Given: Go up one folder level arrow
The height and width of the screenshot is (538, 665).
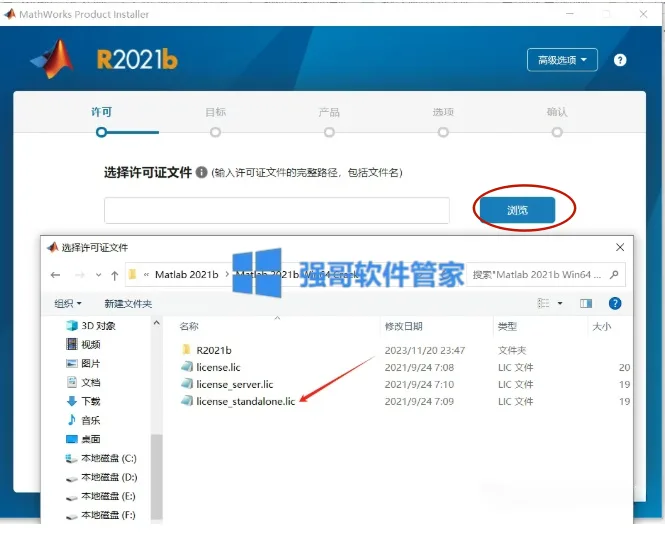Looking at the screenshot, I should (x=115, y=275).
